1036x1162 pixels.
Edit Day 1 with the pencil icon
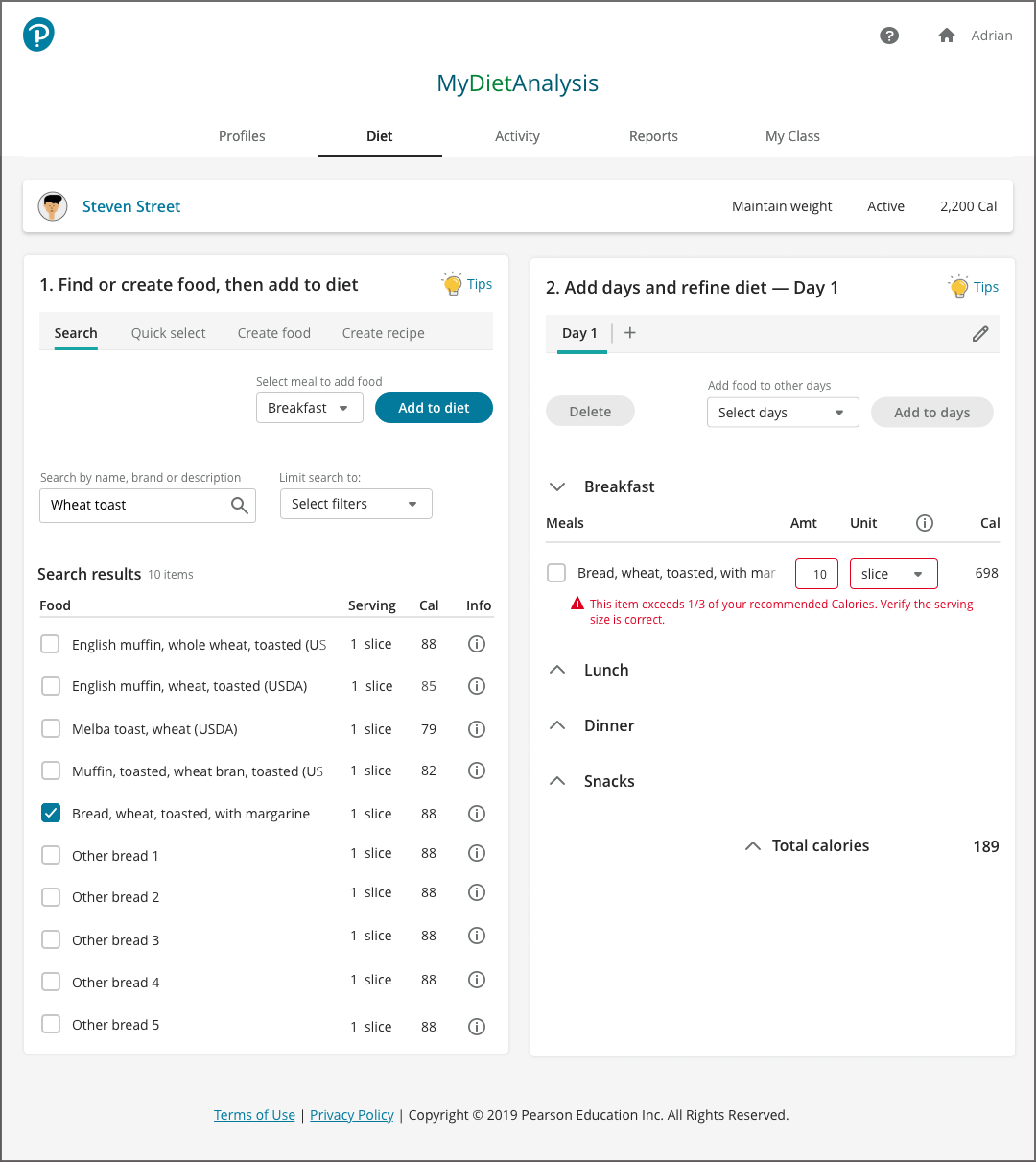pos(979,333)
